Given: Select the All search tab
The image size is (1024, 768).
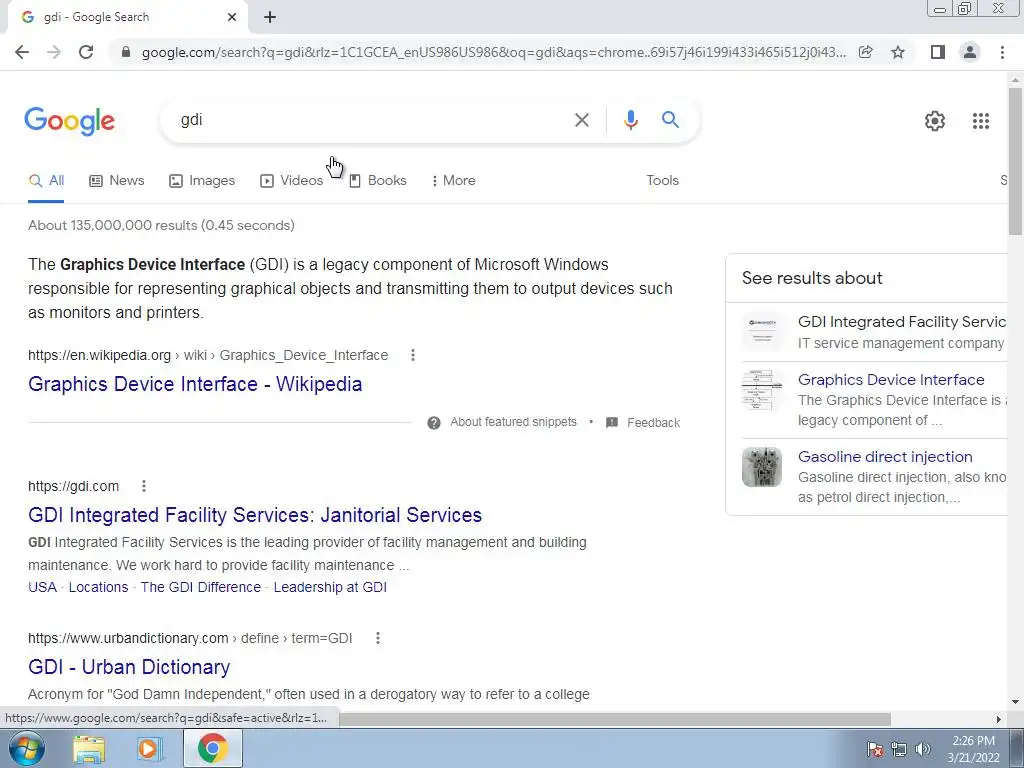Looking at the screenshot, I should pyautogui.click(x=46, y=181).
